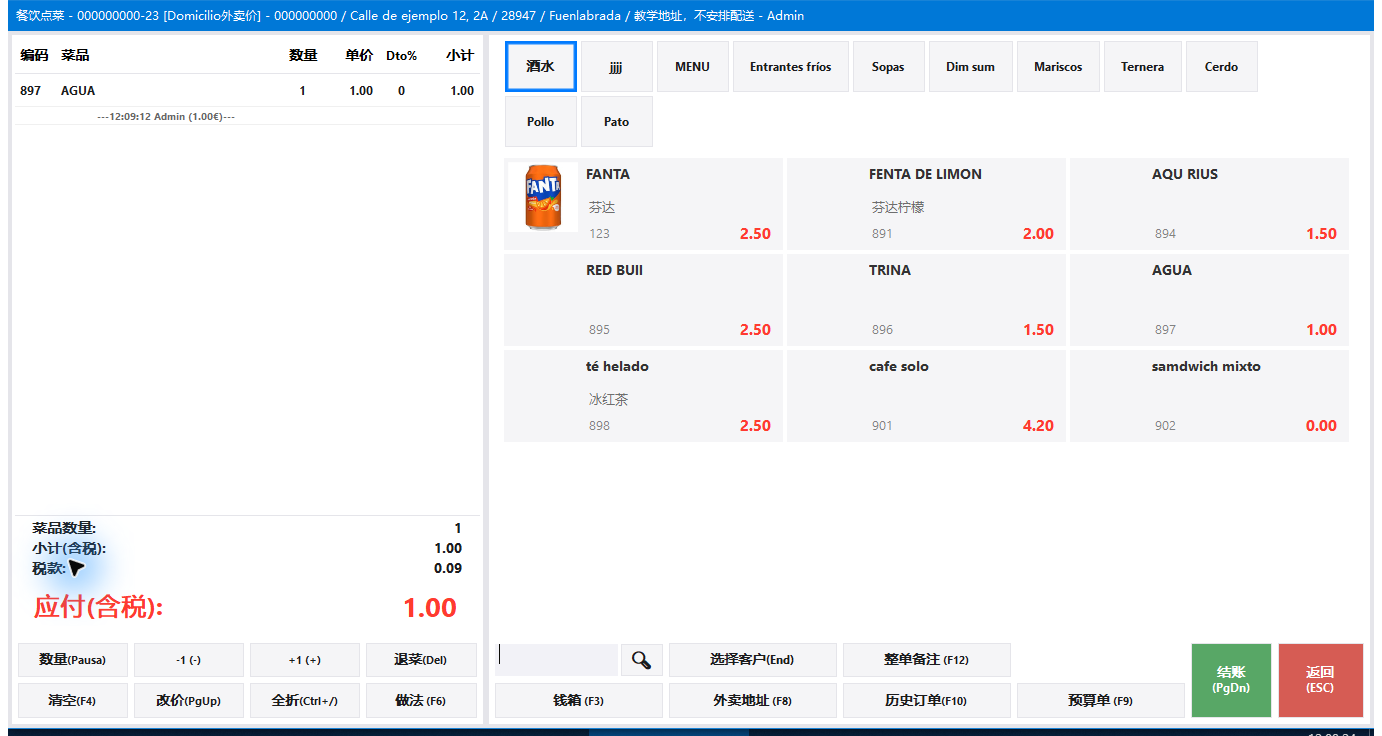The height and width of the screenshot is (736, 1382).
Task: Click the 数量 (Pausa) quantity button
Action: (72, 660)
